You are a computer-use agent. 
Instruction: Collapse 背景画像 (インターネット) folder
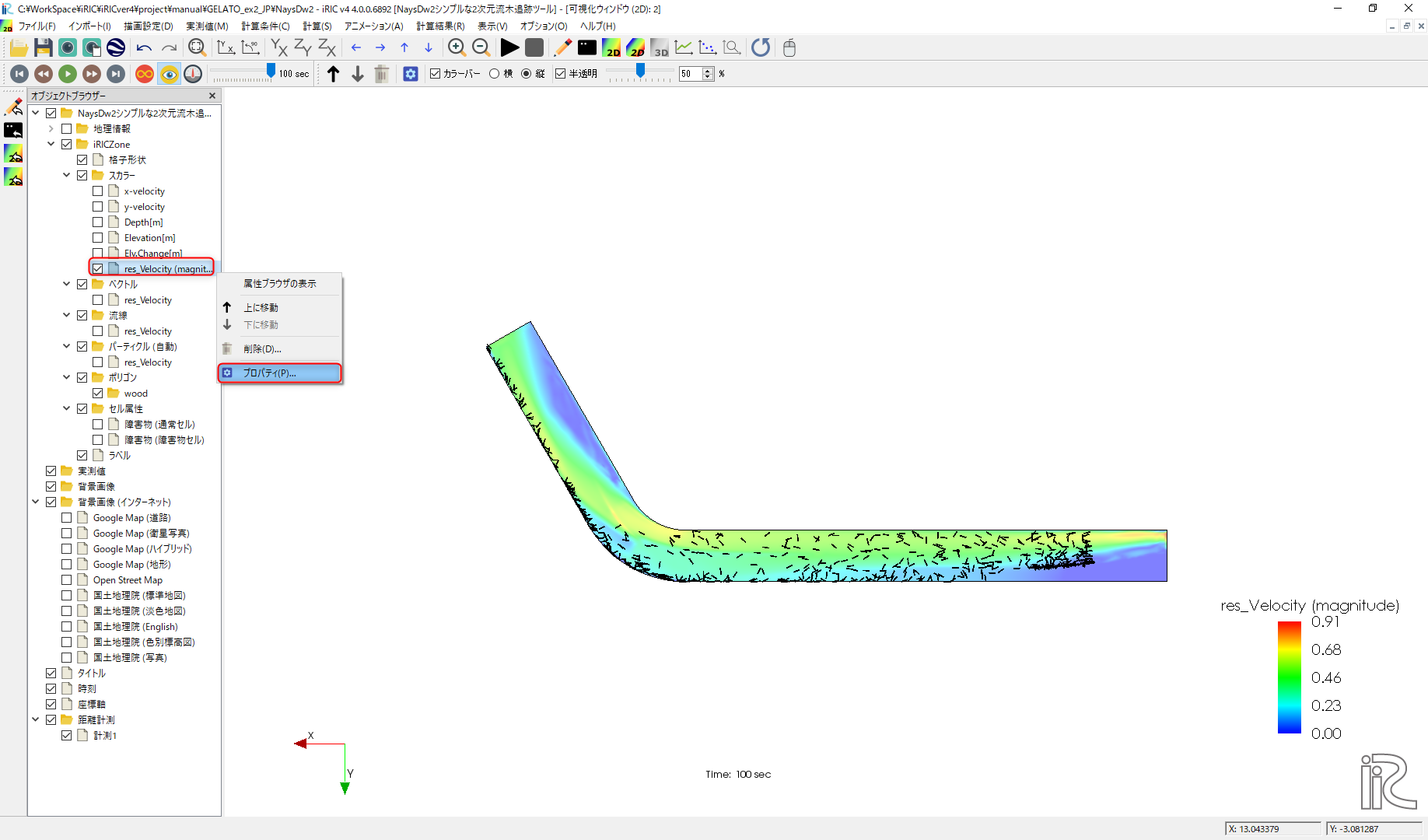[35, 502]
